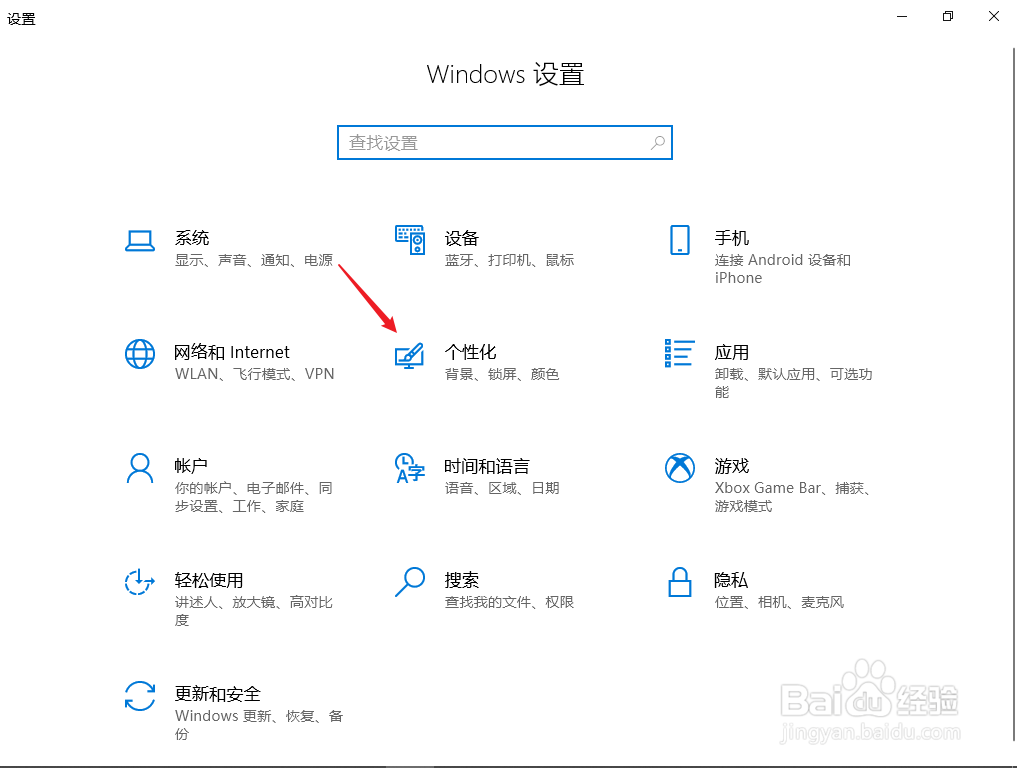Close the 设置 window
The image size is (1017, 768).
[x=994, y=17]
